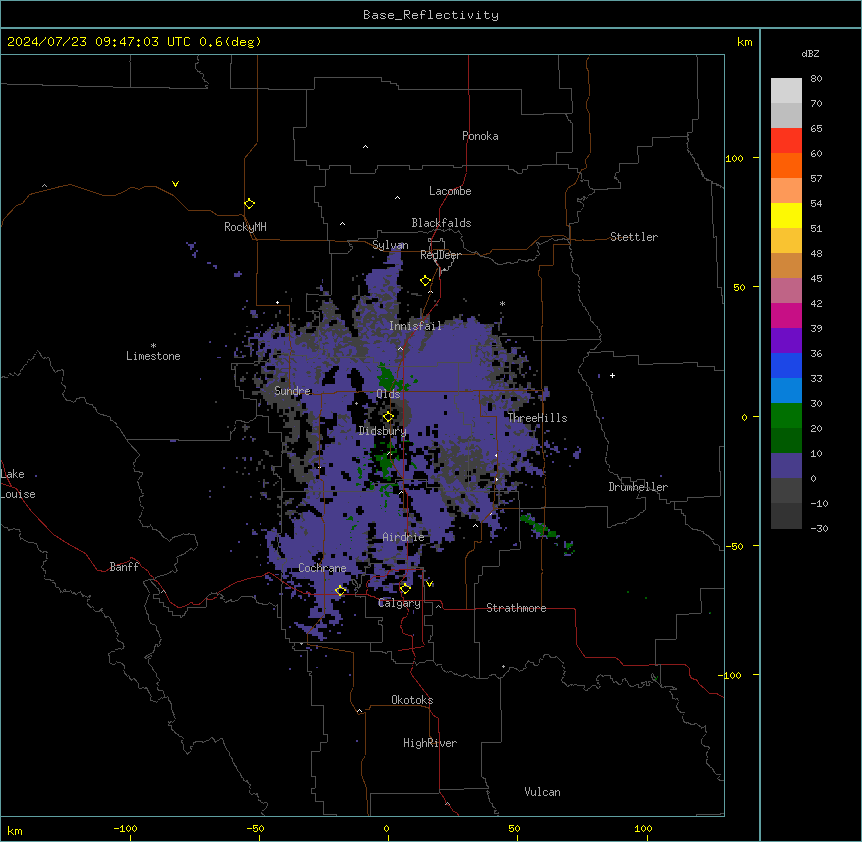Screen dimensions: 862x842
Task: Click the Ponoka city label
Action: (x=480, y=136)
